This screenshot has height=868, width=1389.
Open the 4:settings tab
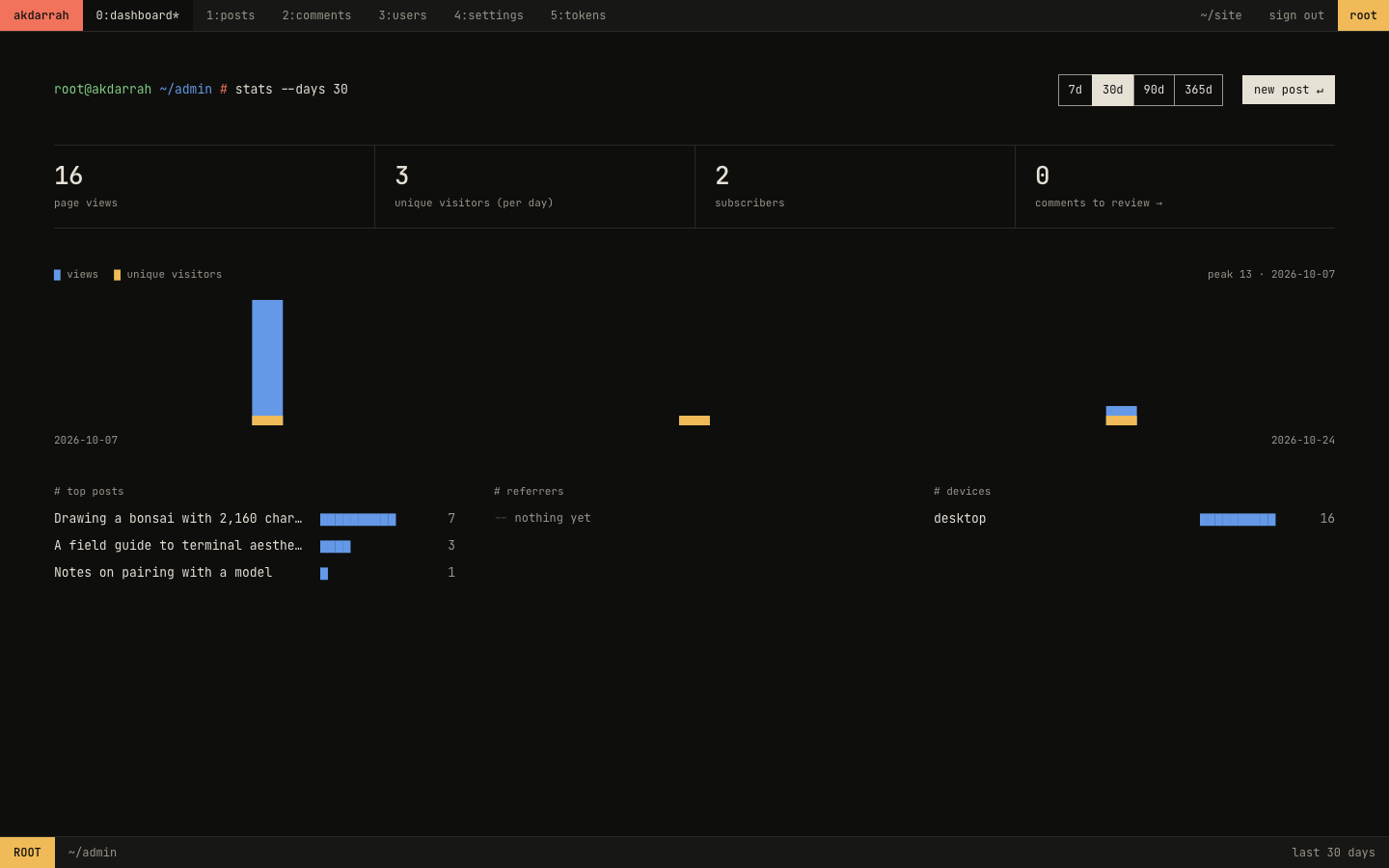(489, 15)
